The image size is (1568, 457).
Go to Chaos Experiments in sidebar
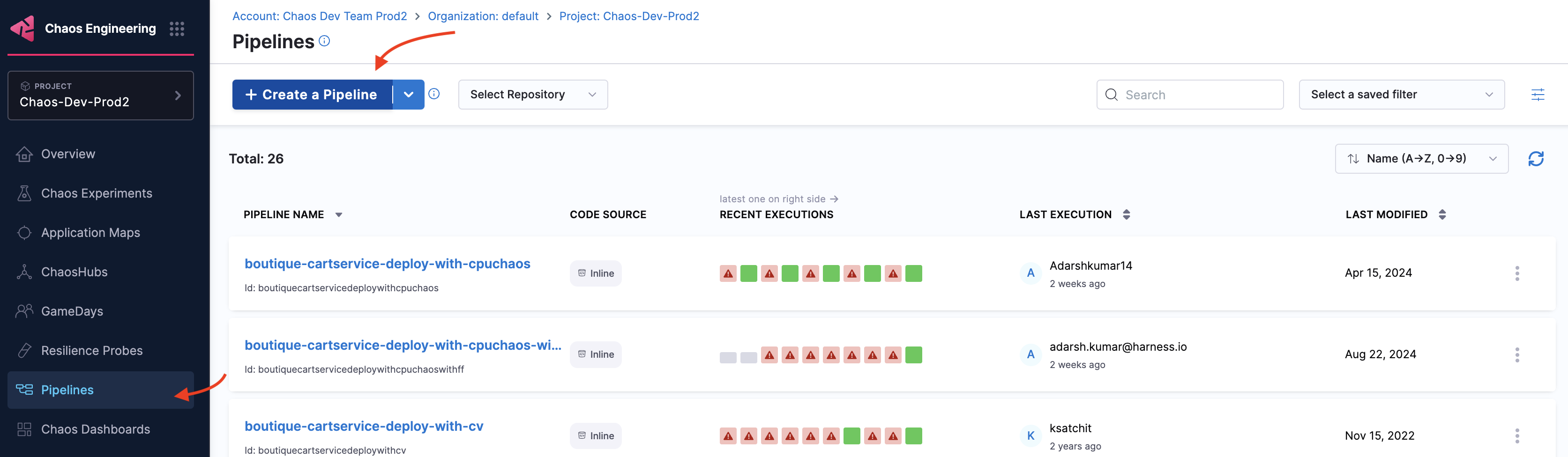coord(96,193)
